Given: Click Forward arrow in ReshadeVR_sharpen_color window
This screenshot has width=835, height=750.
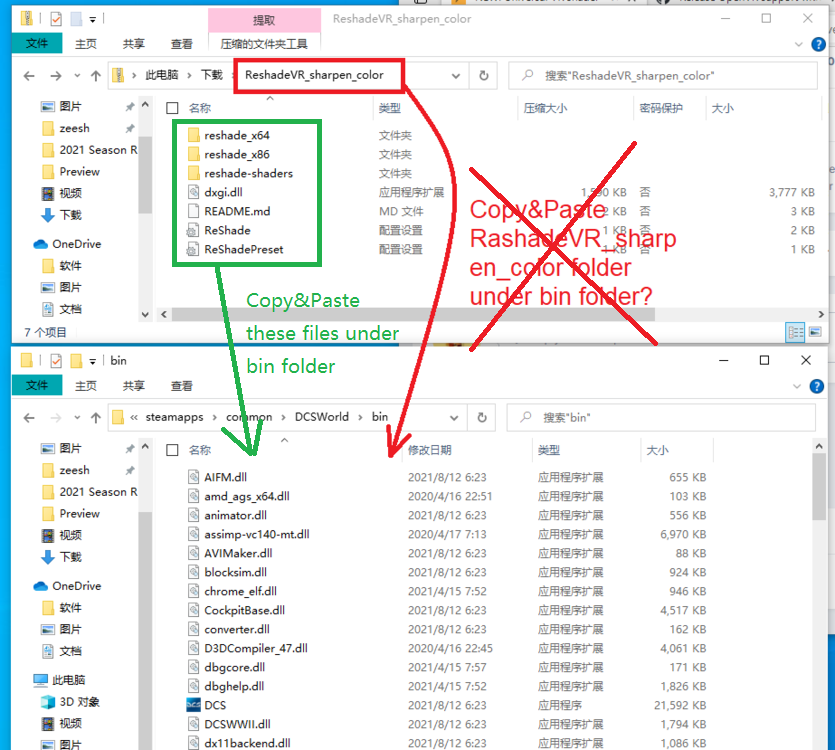Looking at the screenshot, I should 55,76.
